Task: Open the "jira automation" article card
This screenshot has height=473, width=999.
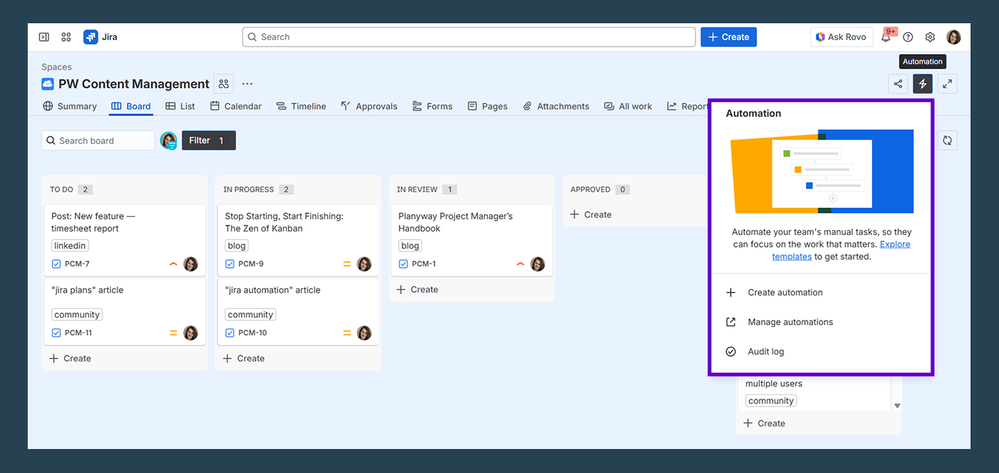Action: (x=298, y=312)
